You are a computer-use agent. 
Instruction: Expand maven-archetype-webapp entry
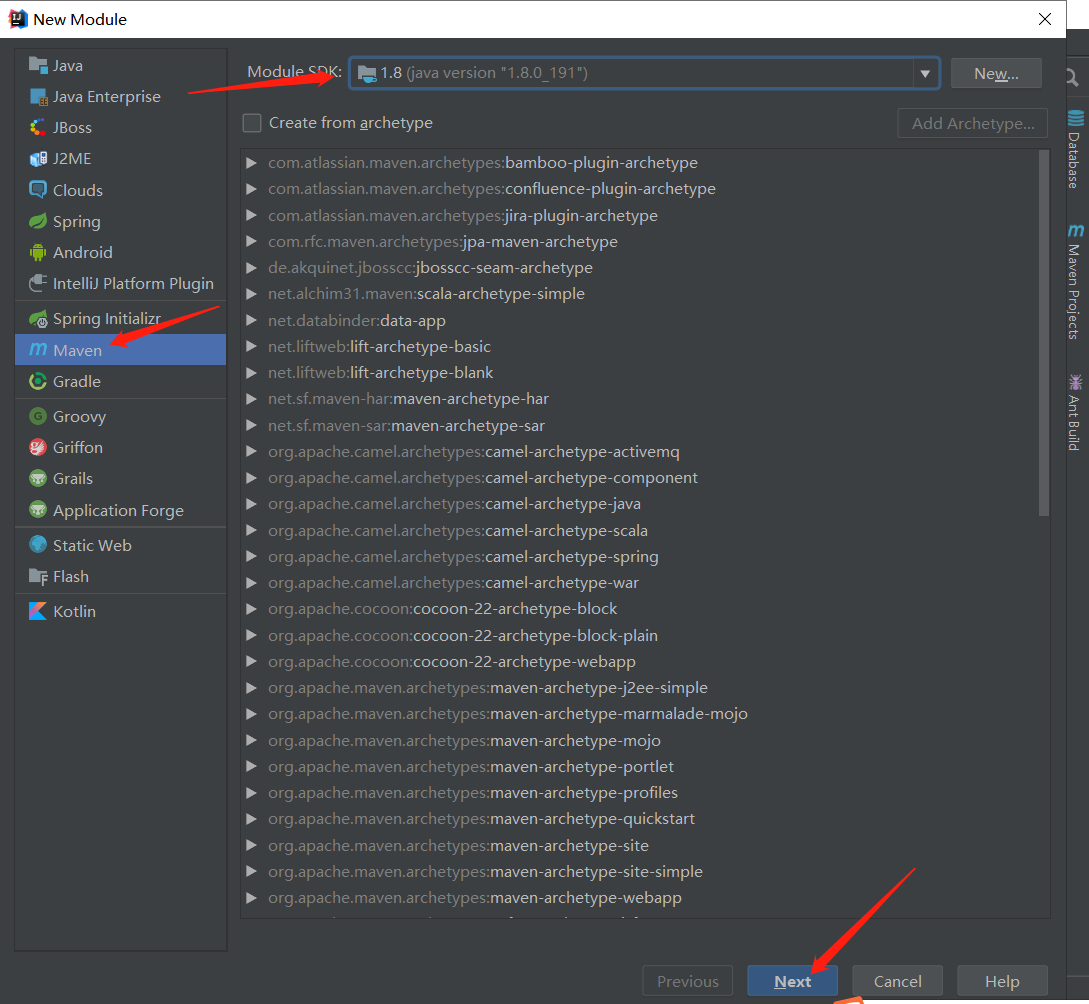[x=251, y=898]
